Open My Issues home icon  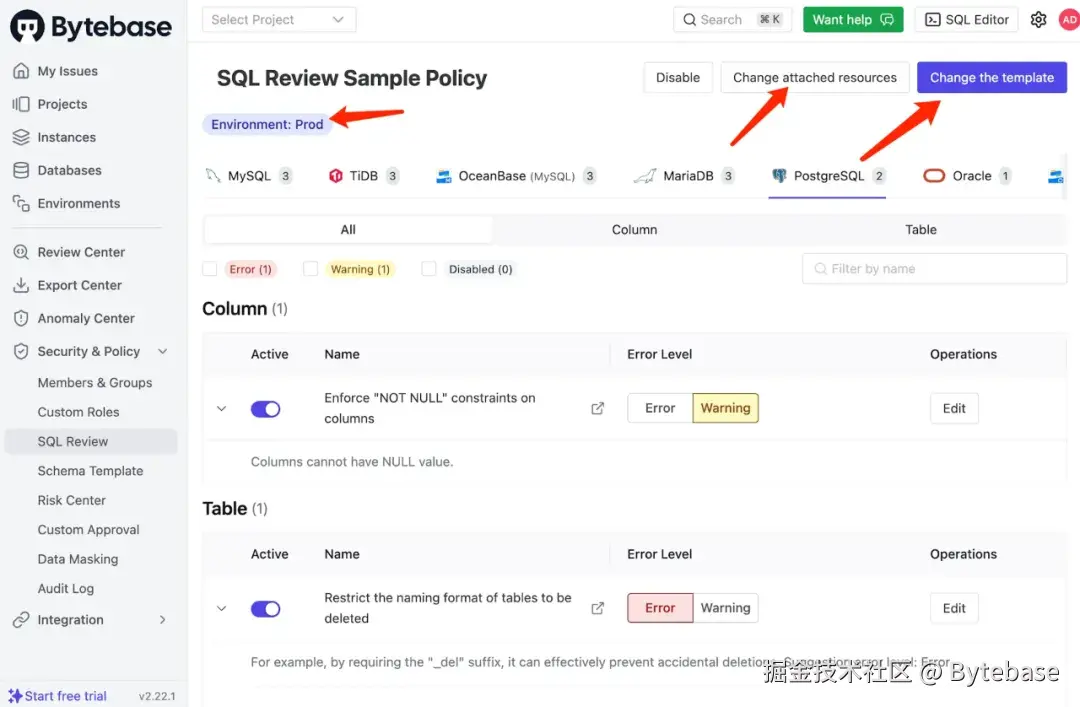click(x=21, y=71)
